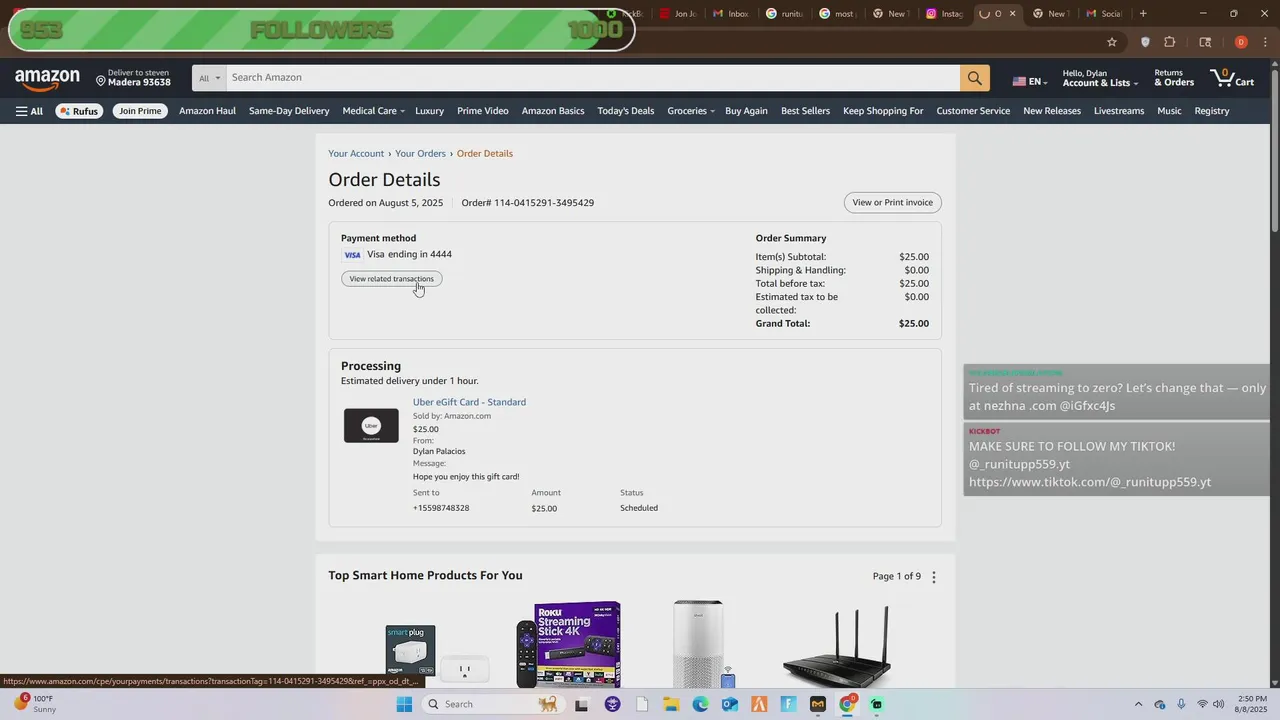This screenshot has width=1280, height=720.
Task: Open Today's Deals in the nav bar
Action: click(626, 111)
